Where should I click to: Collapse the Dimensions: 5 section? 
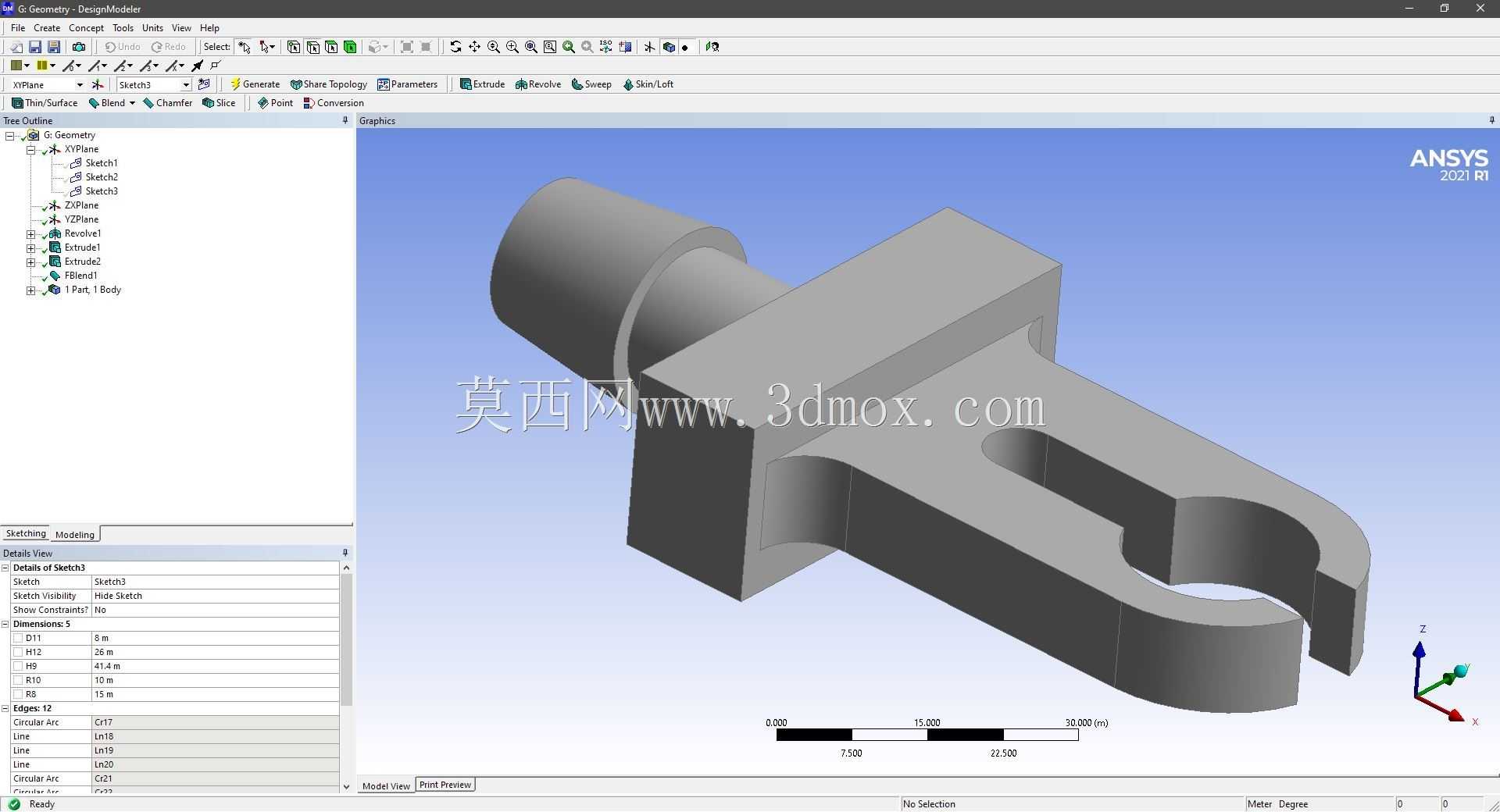click(5, 624)
